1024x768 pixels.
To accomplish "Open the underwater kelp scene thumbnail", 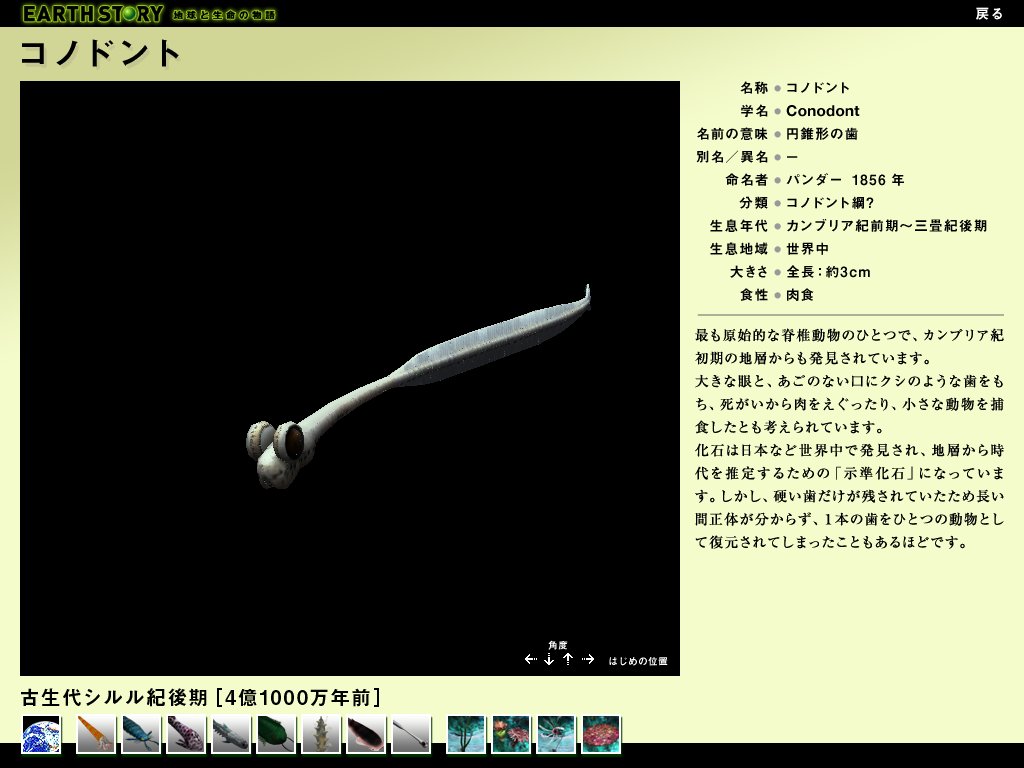I will coord(466,733).
